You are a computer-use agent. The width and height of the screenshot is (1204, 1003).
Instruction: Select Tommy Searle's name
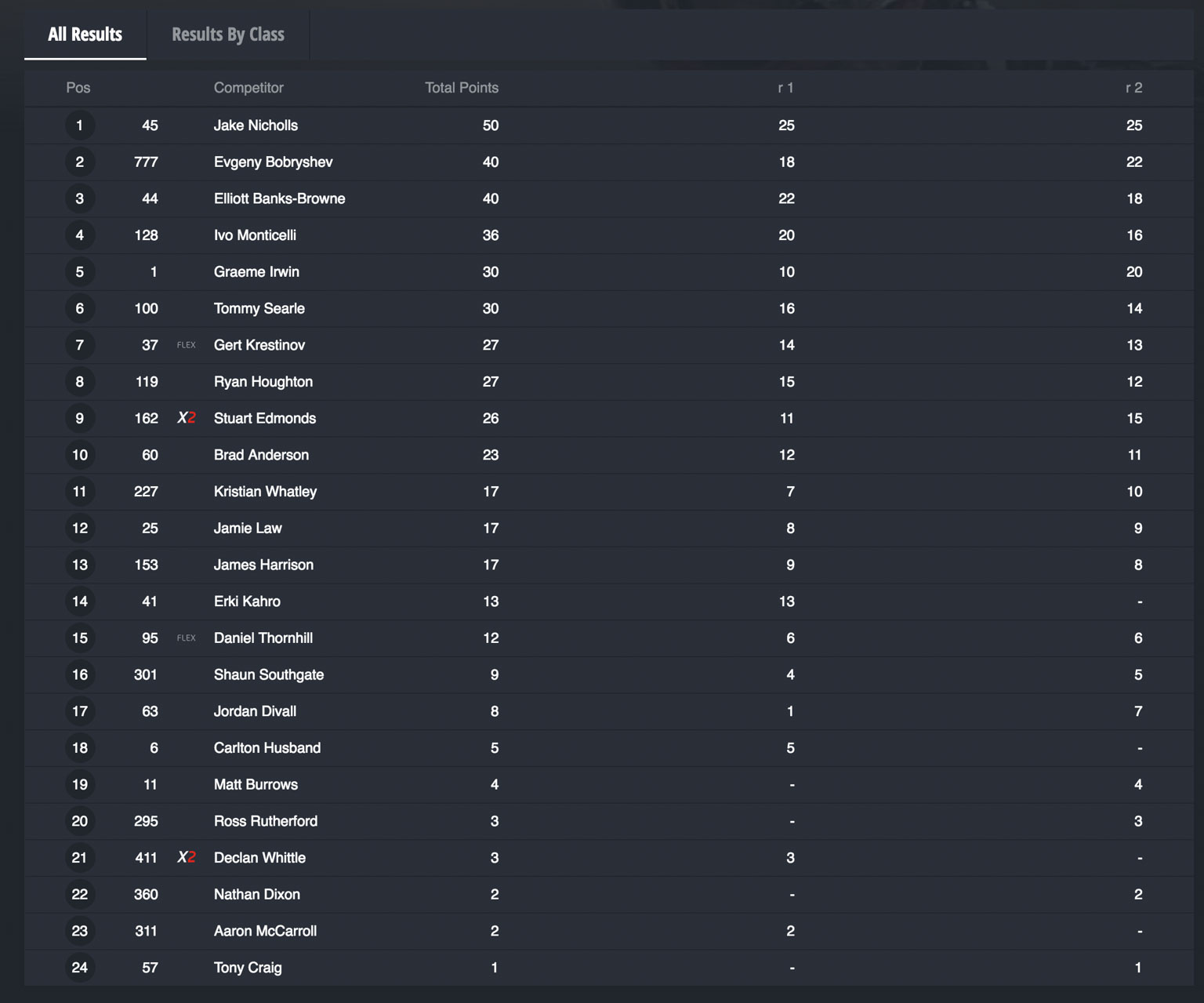259,308
